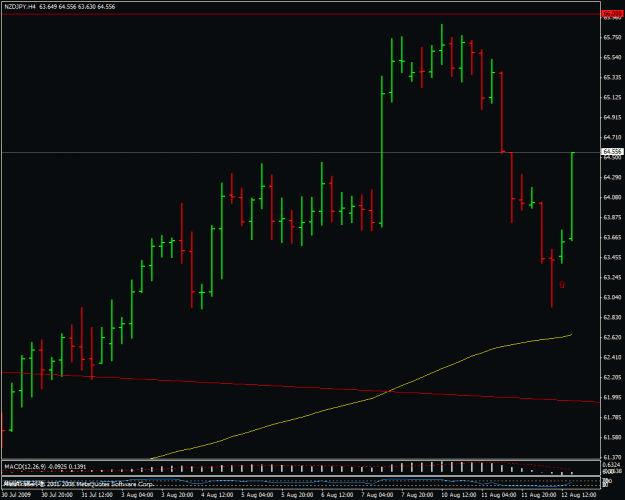Click the red up-arrow marker below the candles
The width and height of the screenshot is (625, 500).
(562, 285)
